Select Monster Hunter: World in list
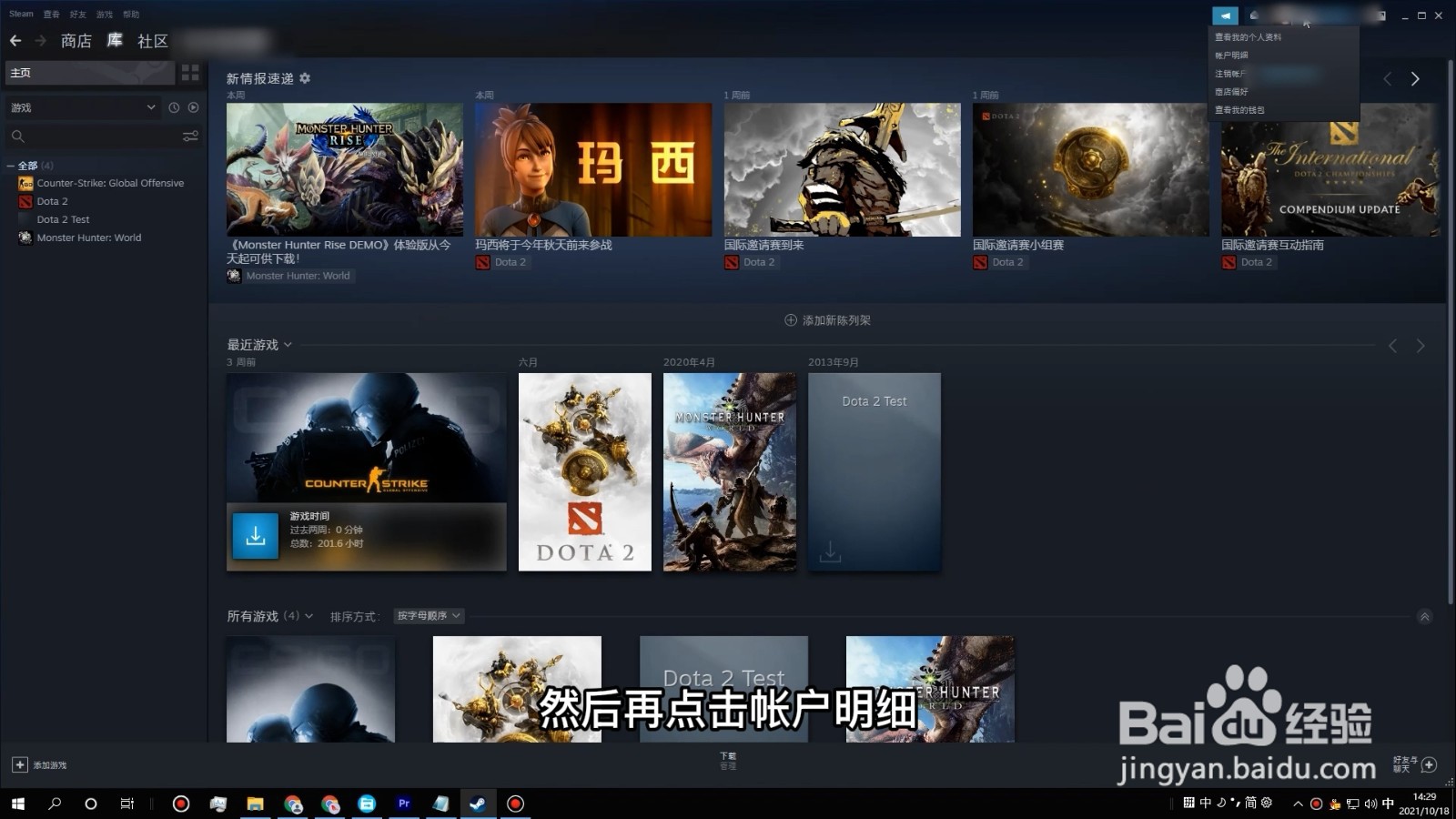The width and height of the screenshot is (1456, 819). [x=89, y=238]
